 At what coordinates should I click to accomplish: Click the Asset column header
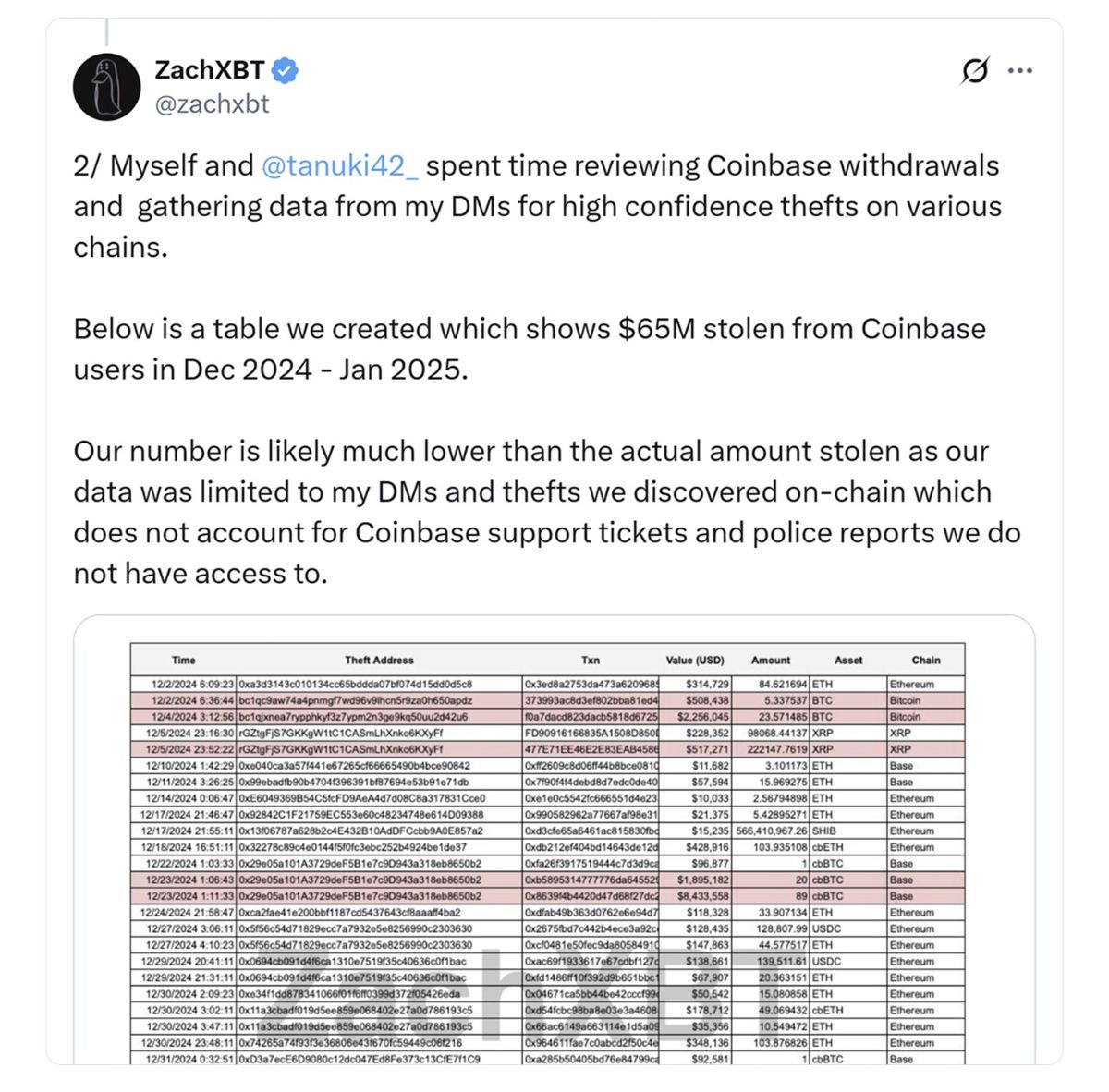pyautogui.click(x=848, y=660)
